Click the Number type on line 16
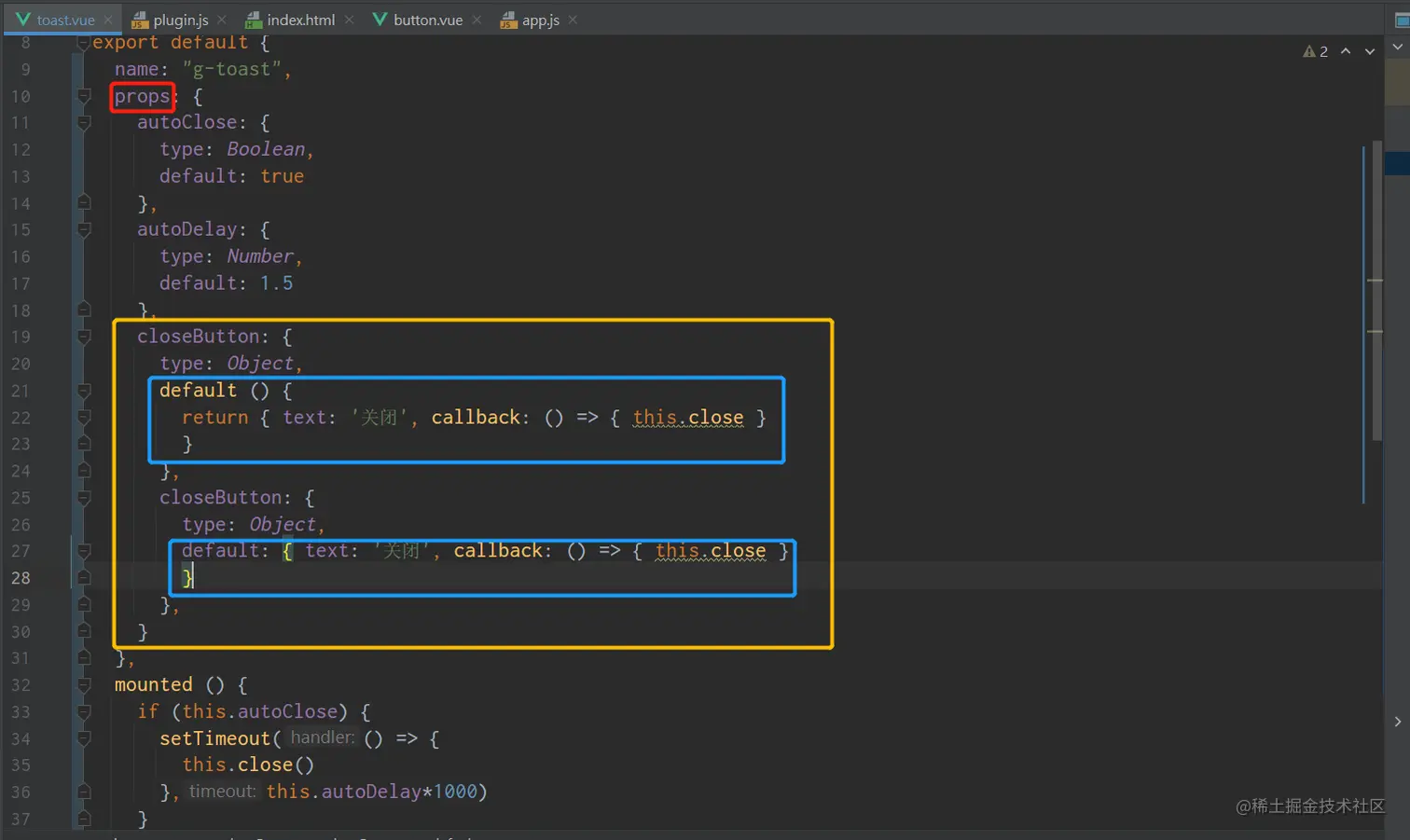This screenshot has width=1410, height=840. [260, 256]
